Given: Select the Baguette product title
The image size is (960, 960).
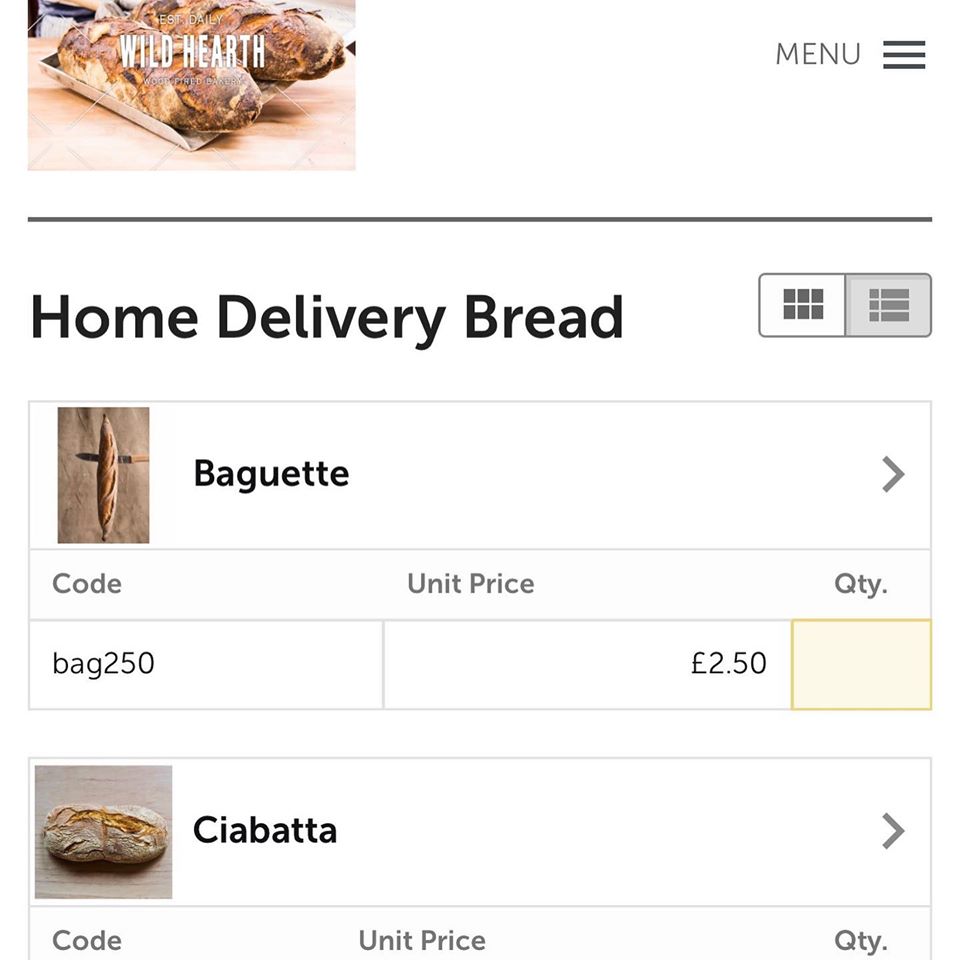Looking at the screenshot, I should [271, 473].
